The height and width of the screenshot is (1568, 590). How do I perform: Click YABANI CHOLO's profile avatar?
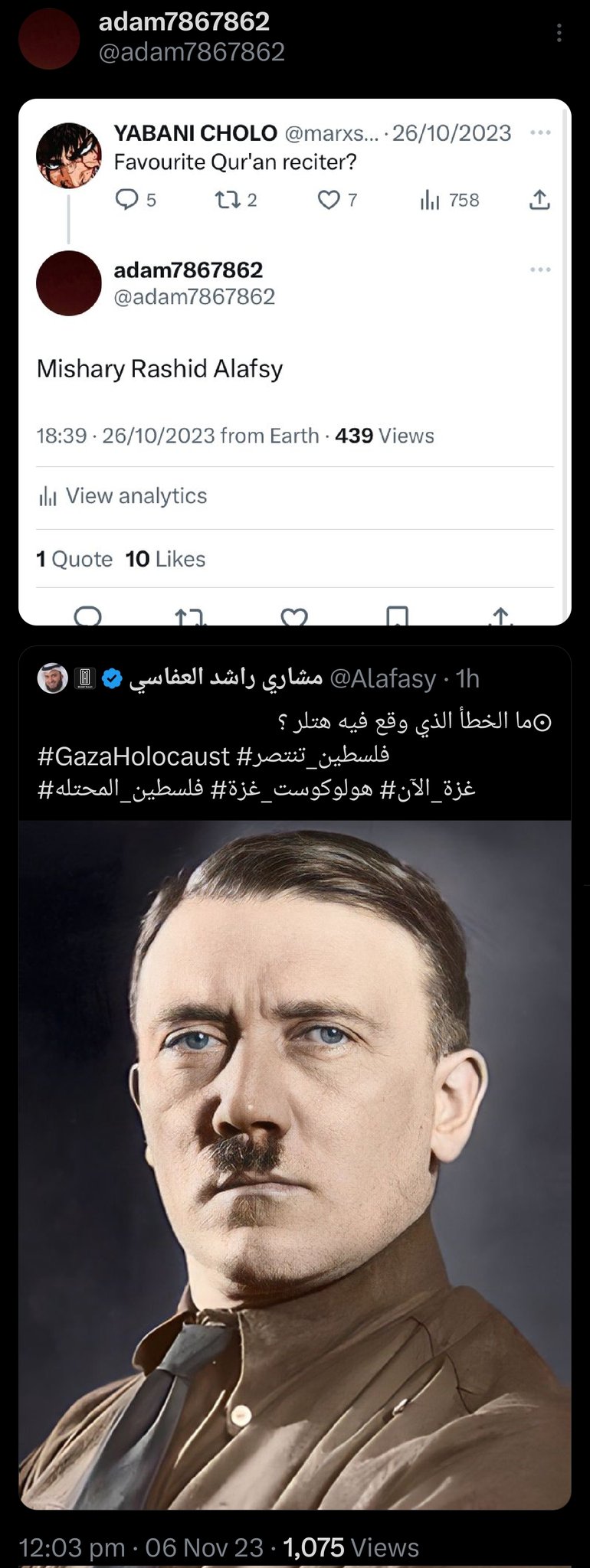coord(69,155)
